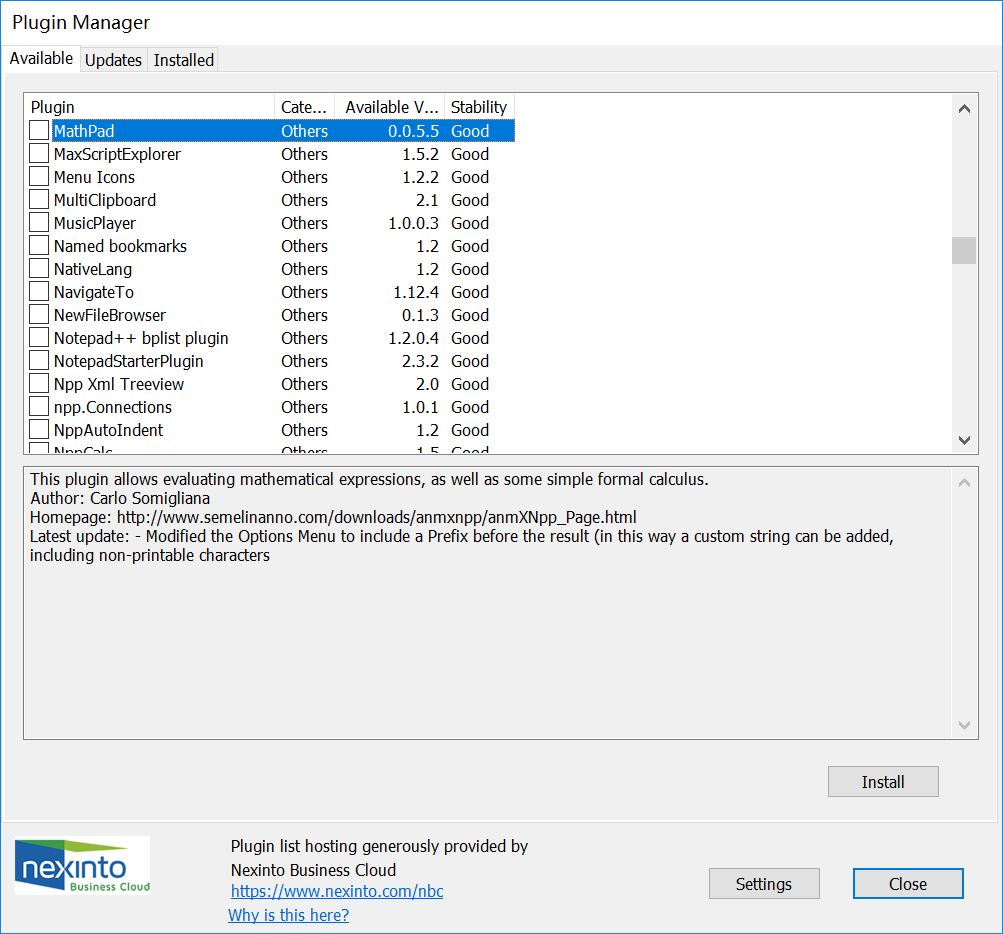Check the Npp Xml Treeview checkbox
Image resolution: width=1003 pixels, height=934 pixels.
pos(38,384)
